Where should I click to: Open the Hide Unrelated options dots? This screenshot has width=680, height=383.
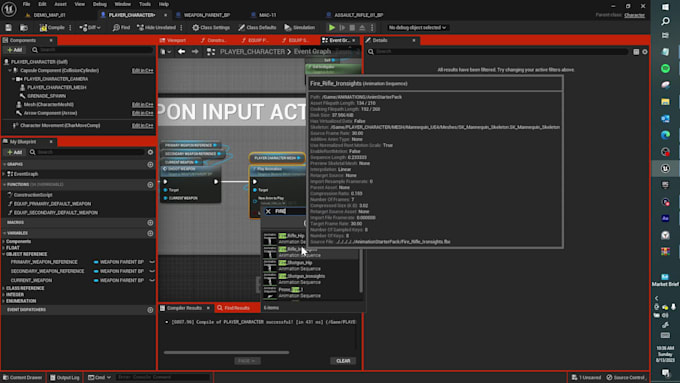[181, 27]
